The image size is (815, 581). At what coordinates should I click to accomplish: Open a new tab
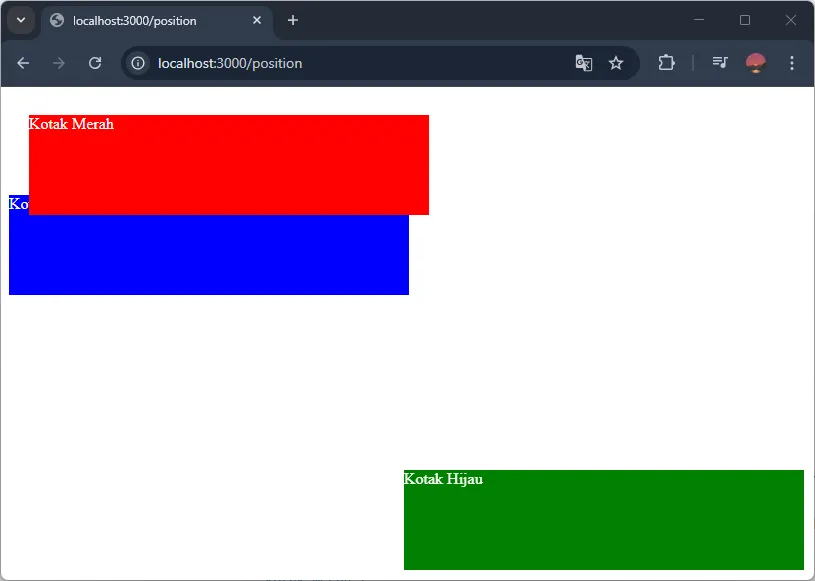pos(293,20)
